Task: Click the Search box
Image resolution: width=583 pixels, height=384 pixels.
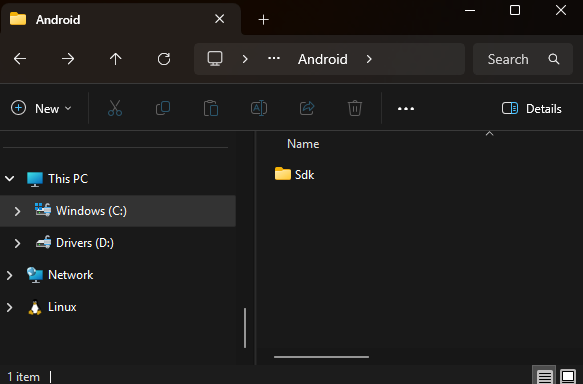Action: (x=523, y=59)
